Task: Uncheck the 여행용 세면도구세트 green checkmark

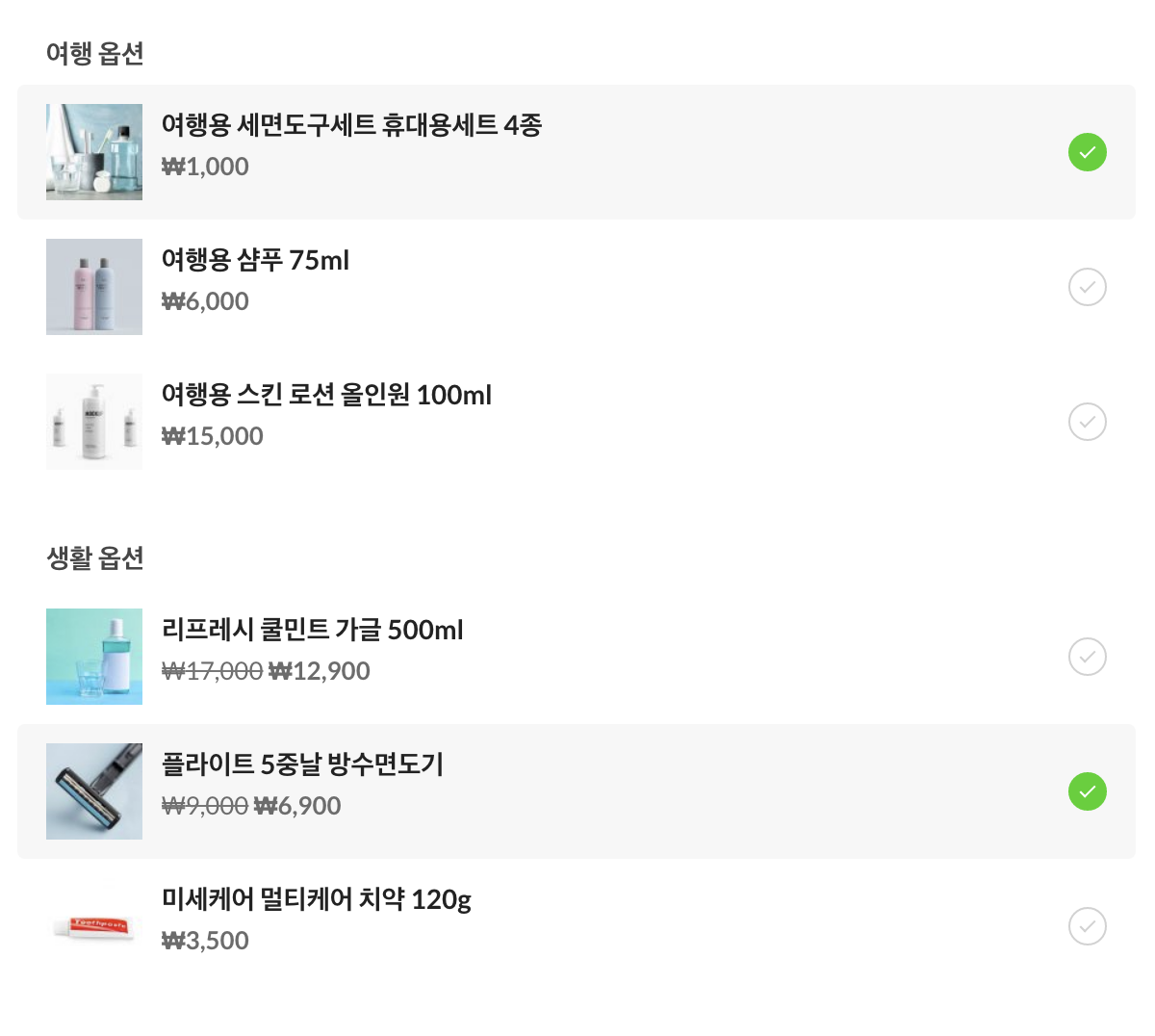Action: tap(1087, 152)
